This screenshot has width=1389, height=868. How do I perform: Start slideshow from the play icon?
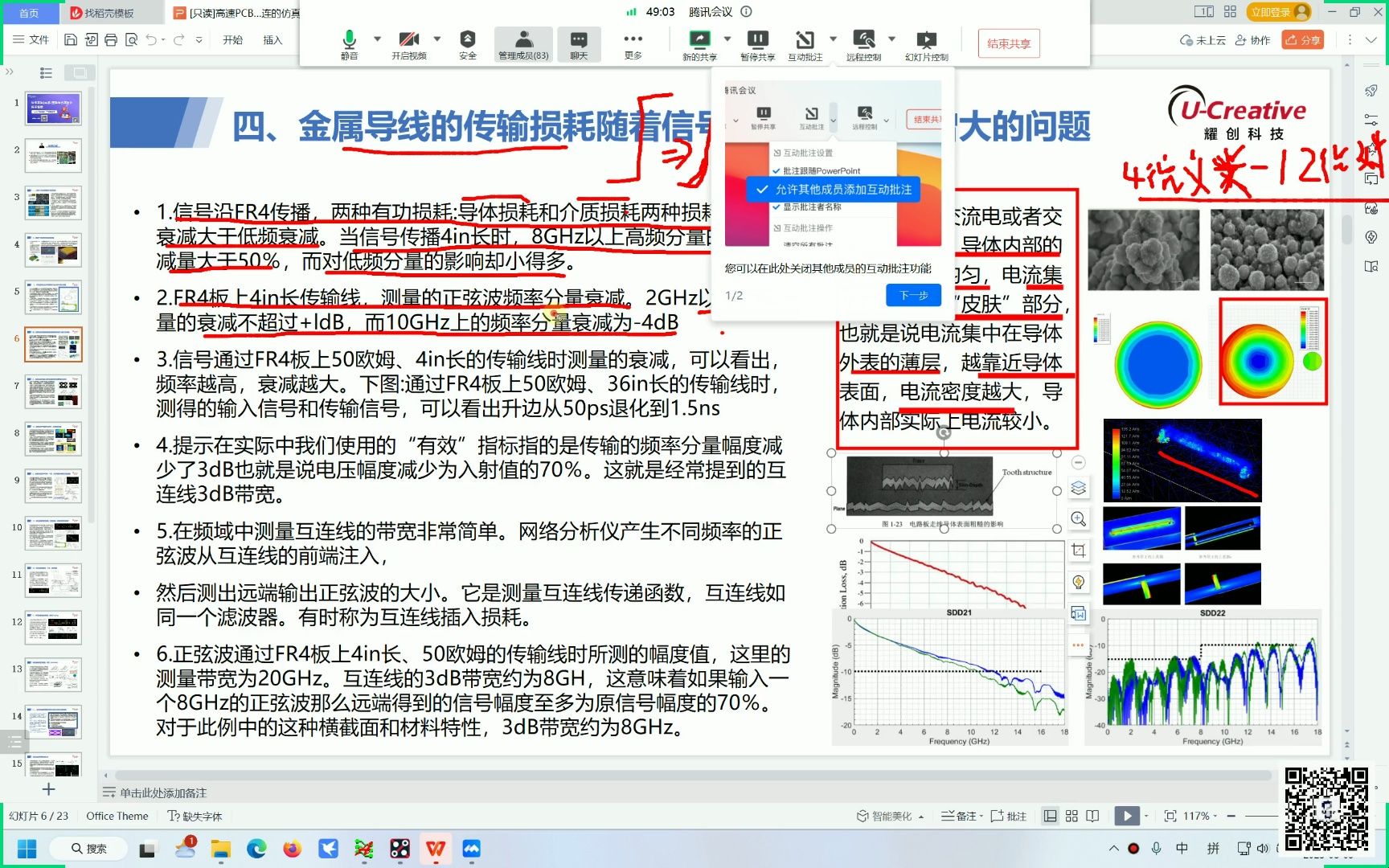pyautogui.click(x=1126, y=815)
